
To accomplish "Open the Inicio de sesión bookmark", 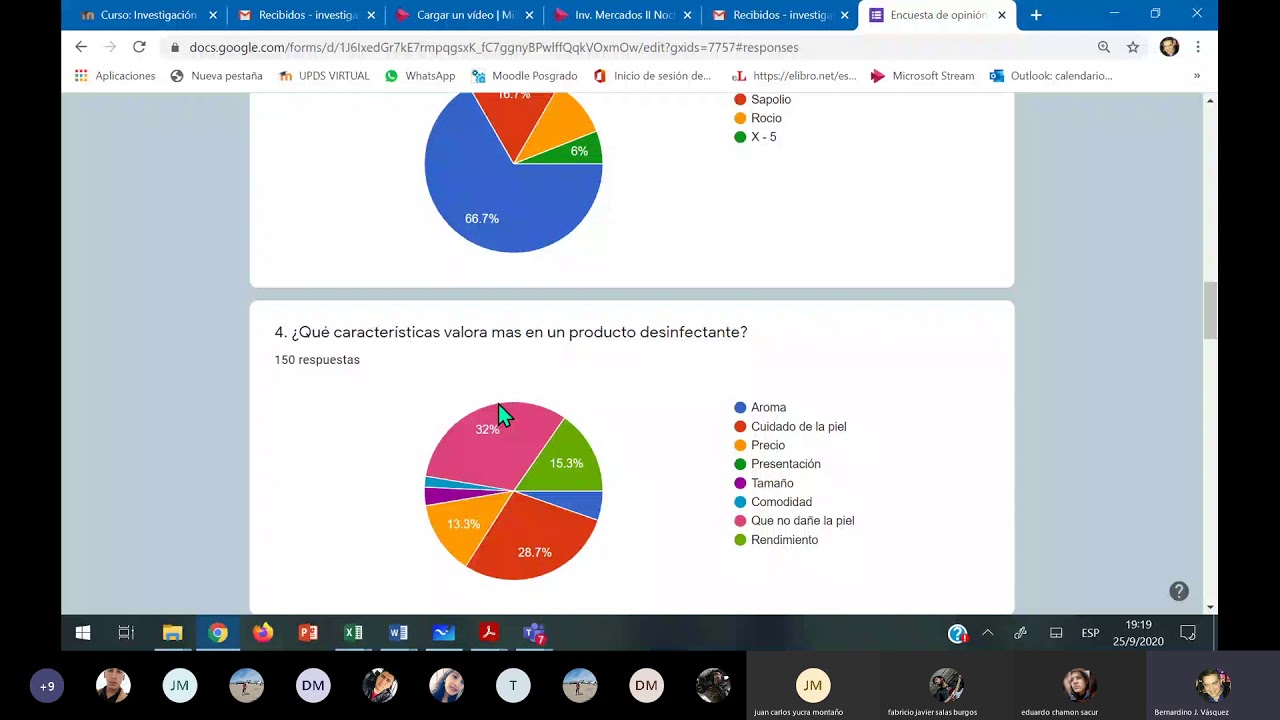I will [x=652, y=76].
